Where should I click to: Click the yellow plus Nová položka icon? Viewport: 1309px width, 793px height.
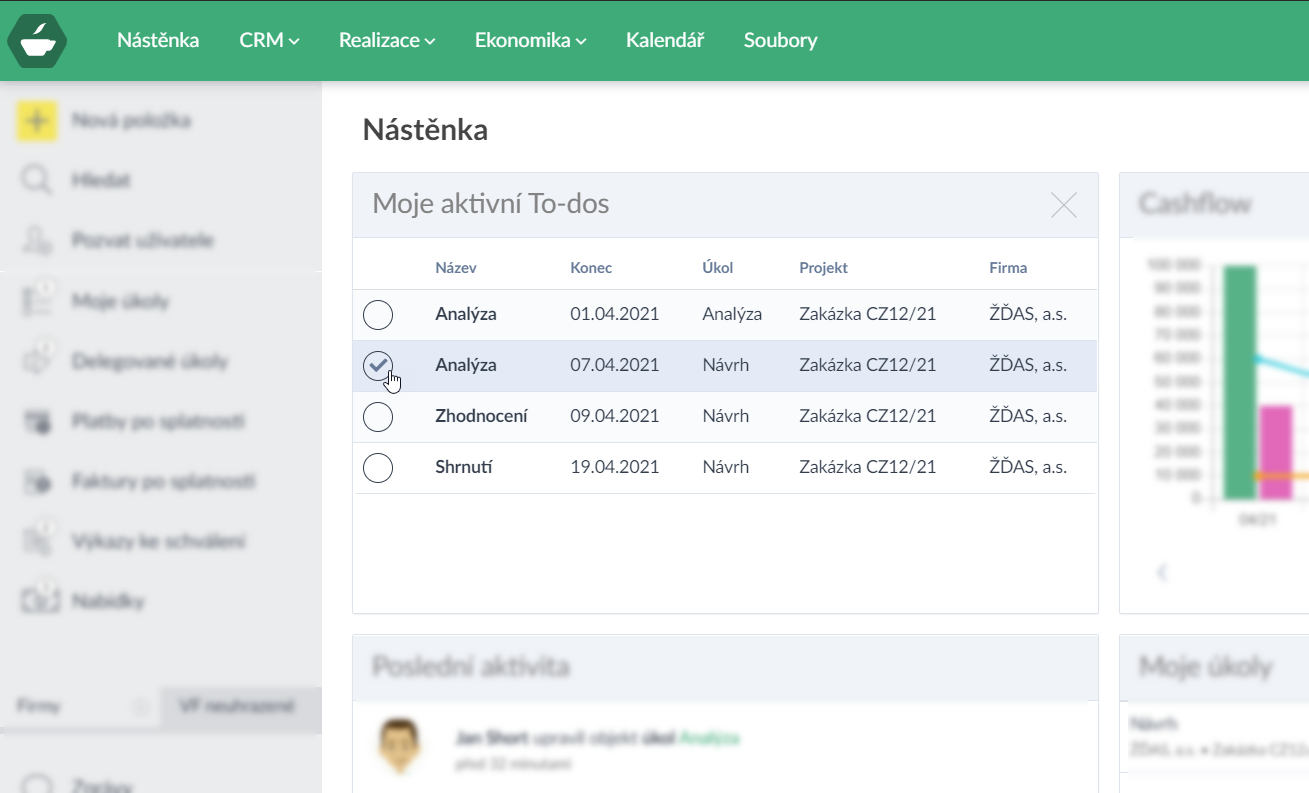click(x=37, y=121)
